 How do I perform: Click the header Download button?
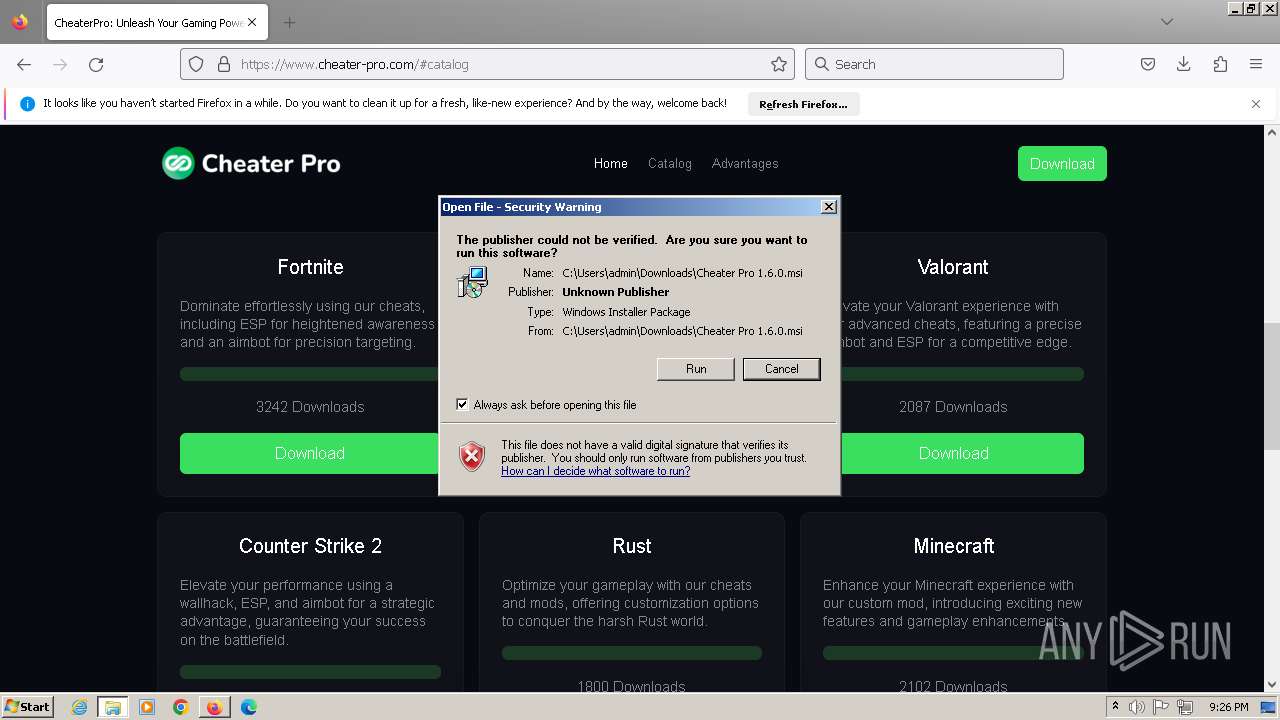coord(1062,164)
